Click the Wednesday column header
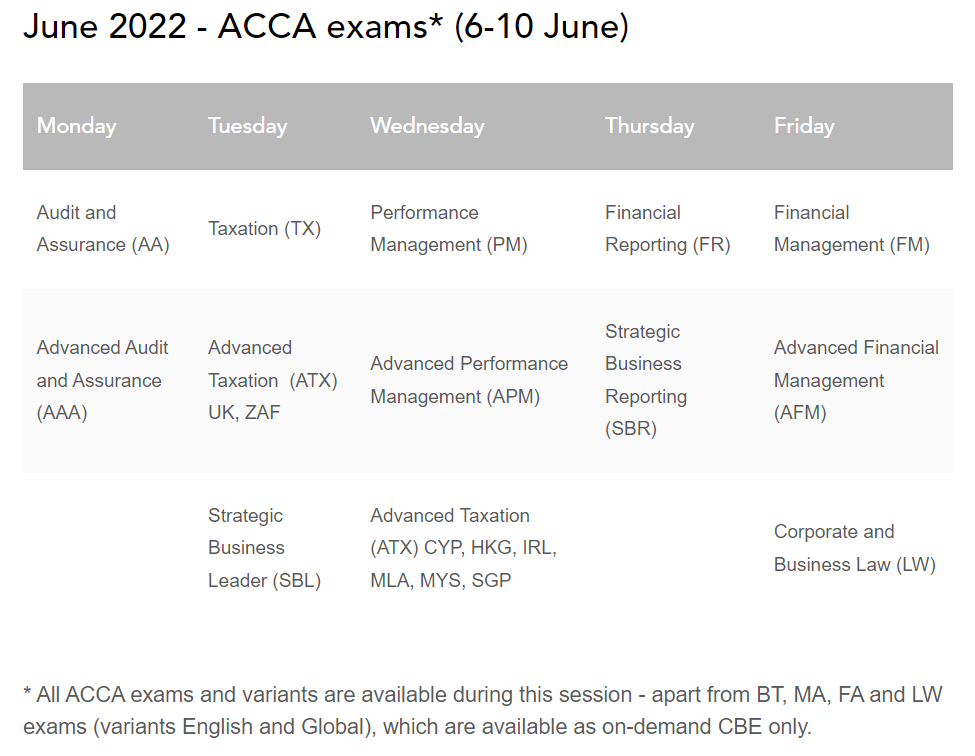975x756 pixels. (x=427, y=126)
